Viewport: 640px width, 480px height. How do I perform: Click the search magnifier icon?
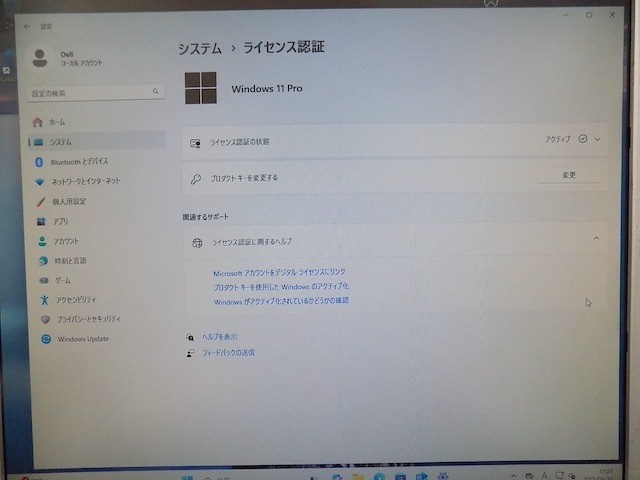[x=156, y=91]
